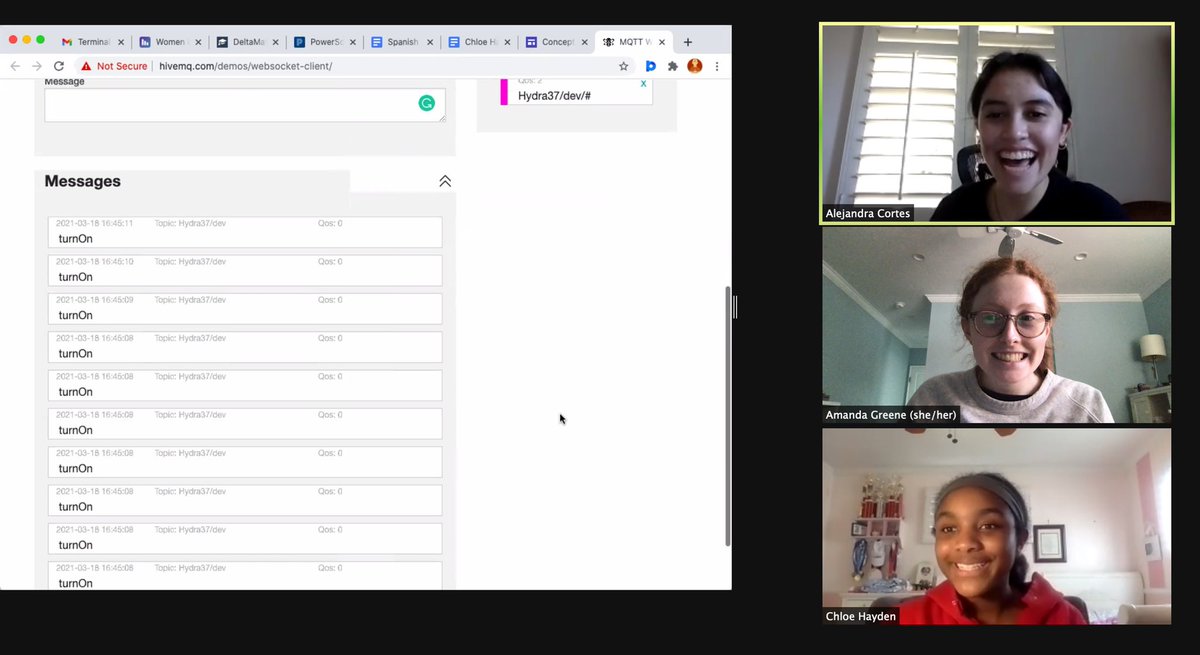Image resolution: width=1200 pixels, height=655 pixels.
Task: Open the blue P extension icon
Action: [651, 66]
